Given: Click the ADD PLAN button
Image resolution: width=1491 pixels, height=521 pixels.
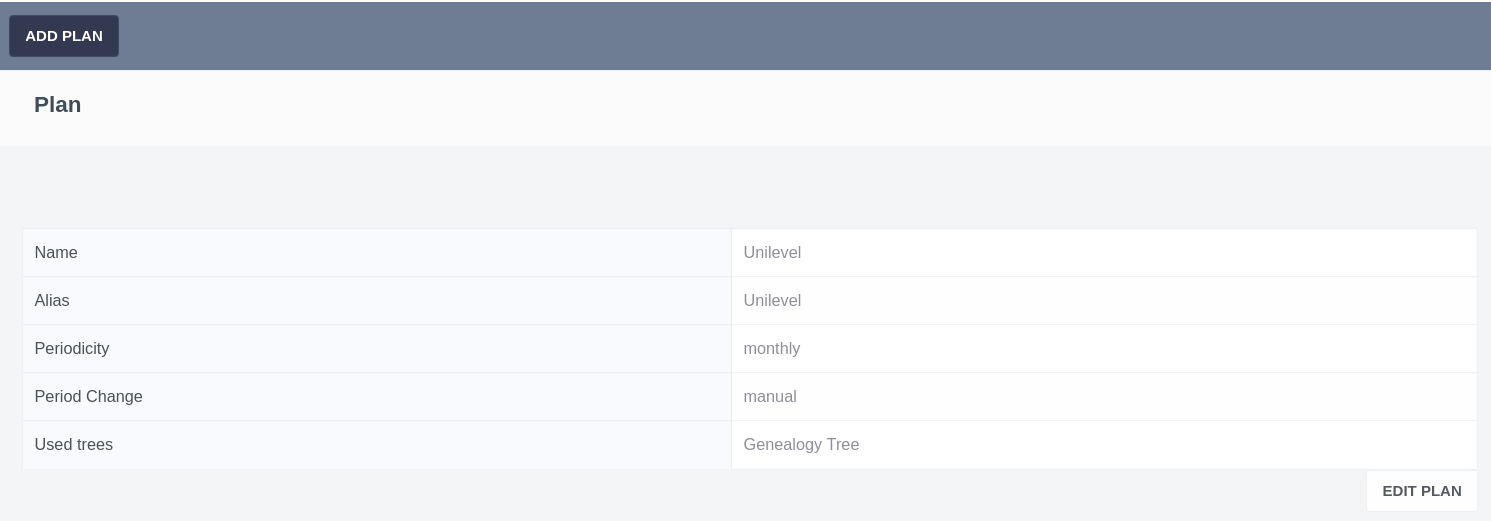Looking at the screenshot, I should (64, 36).
